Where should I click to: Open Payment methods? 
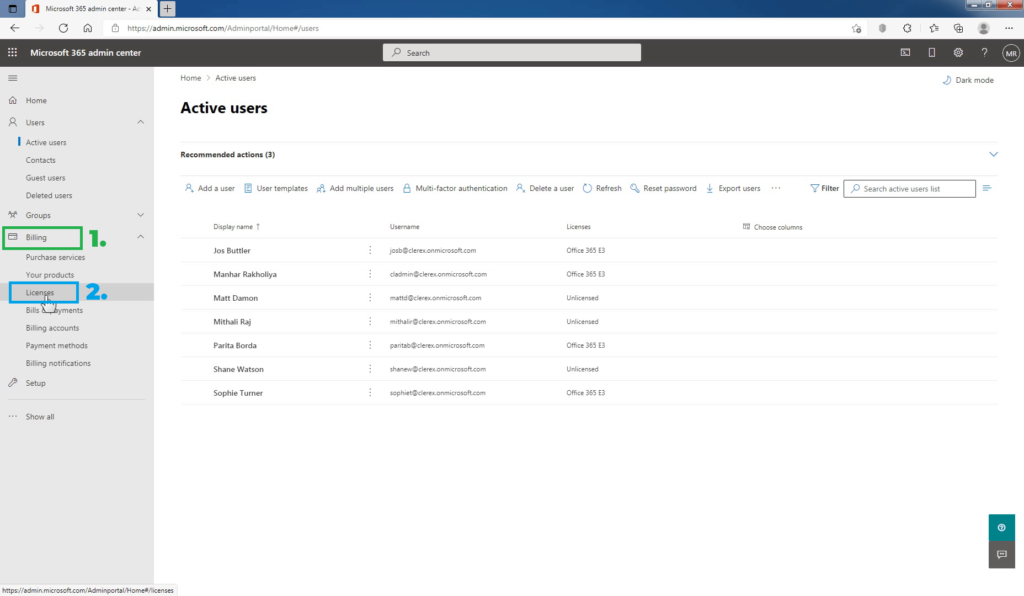56,345
